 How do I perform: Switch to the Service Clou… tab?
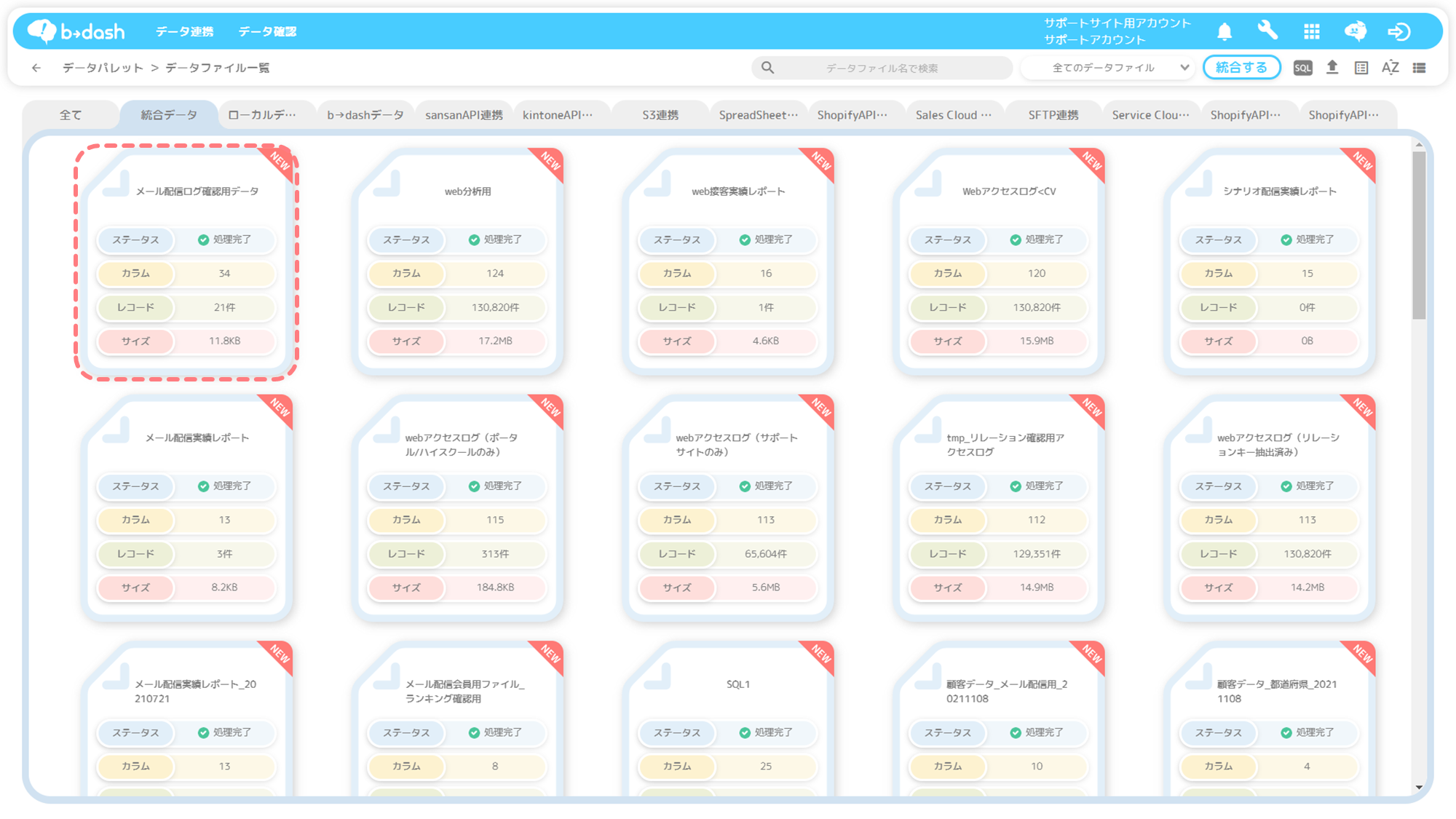click(x=1151, y=115)
